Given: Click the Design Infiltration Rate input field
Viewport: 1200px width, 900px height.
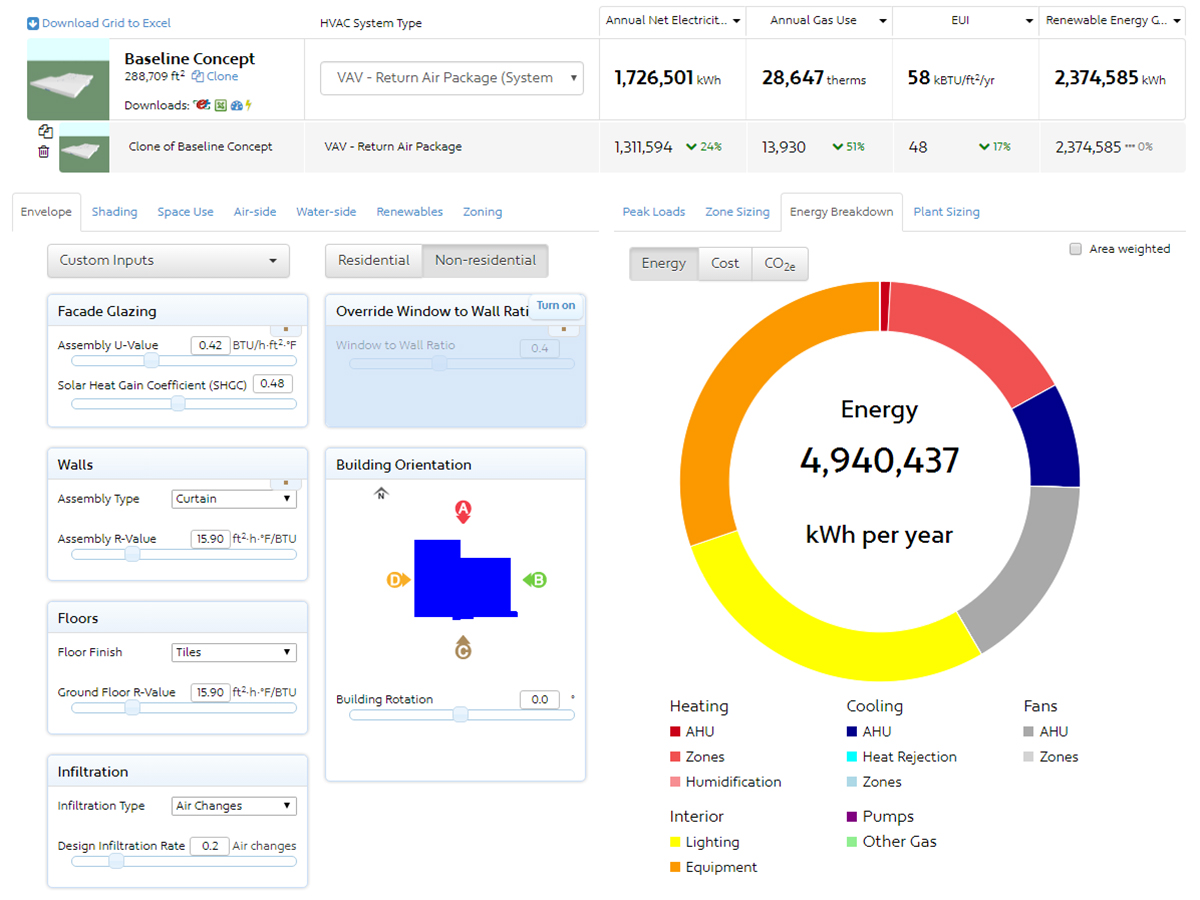Looking at the screenshot, I should (209, 846).
